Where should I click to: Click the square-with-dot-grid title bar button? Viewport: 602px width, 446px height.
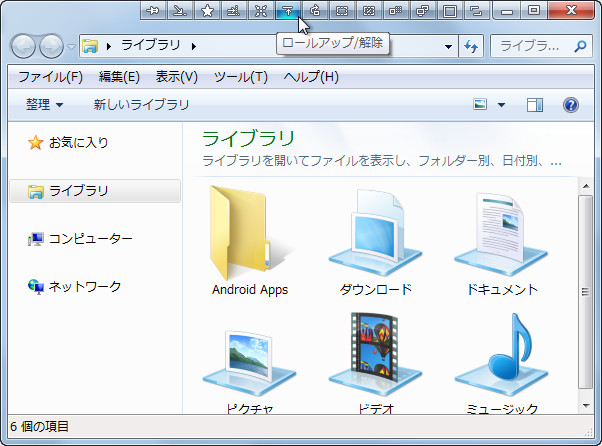click(x=395, y=10)
